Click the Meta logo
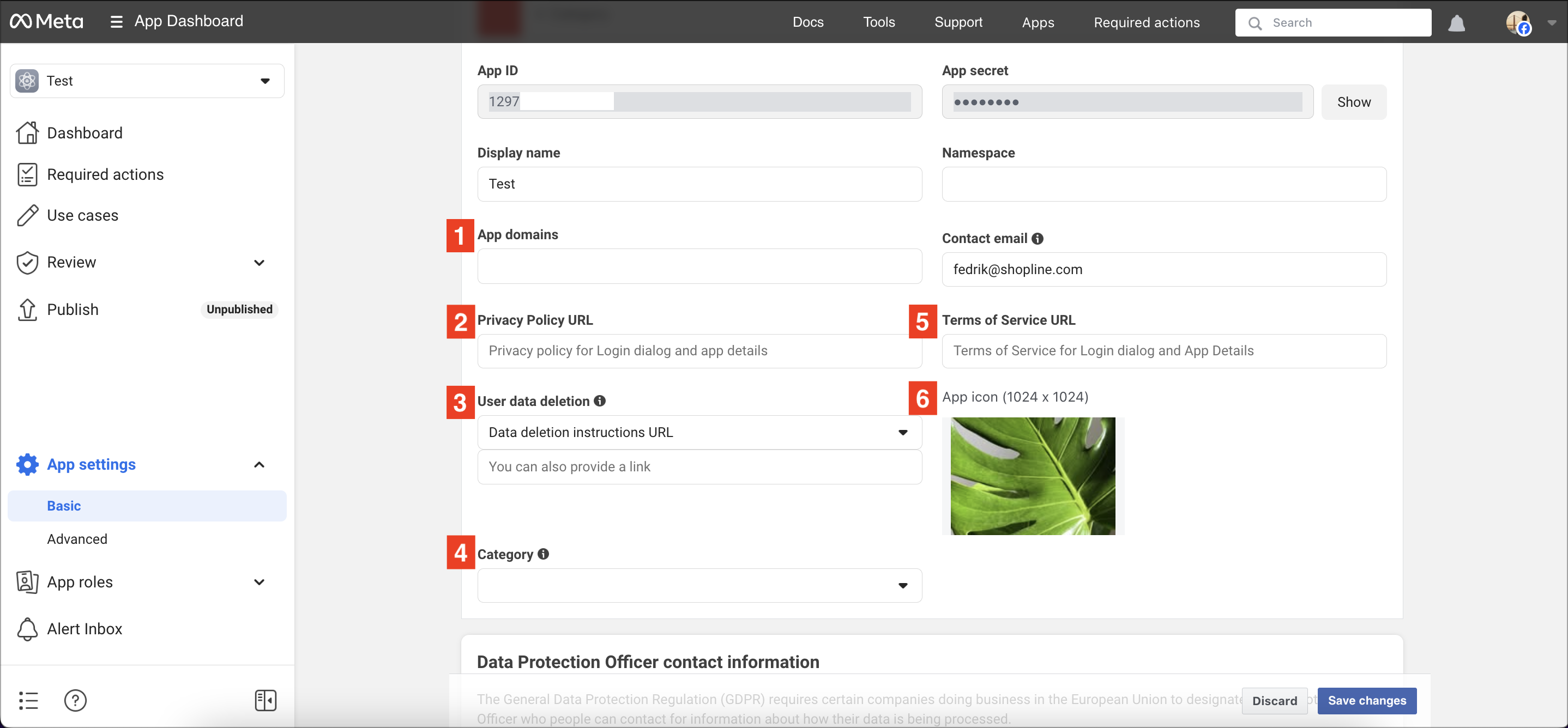The width and height of the screenshot is (1568, 728). point(46,22)
